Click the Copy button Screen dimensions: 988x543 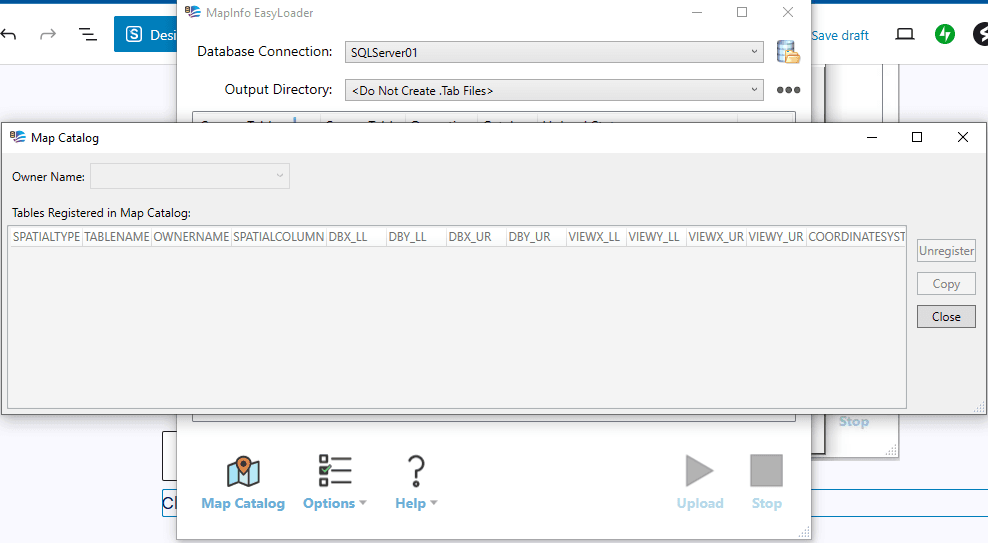point(946,284)
